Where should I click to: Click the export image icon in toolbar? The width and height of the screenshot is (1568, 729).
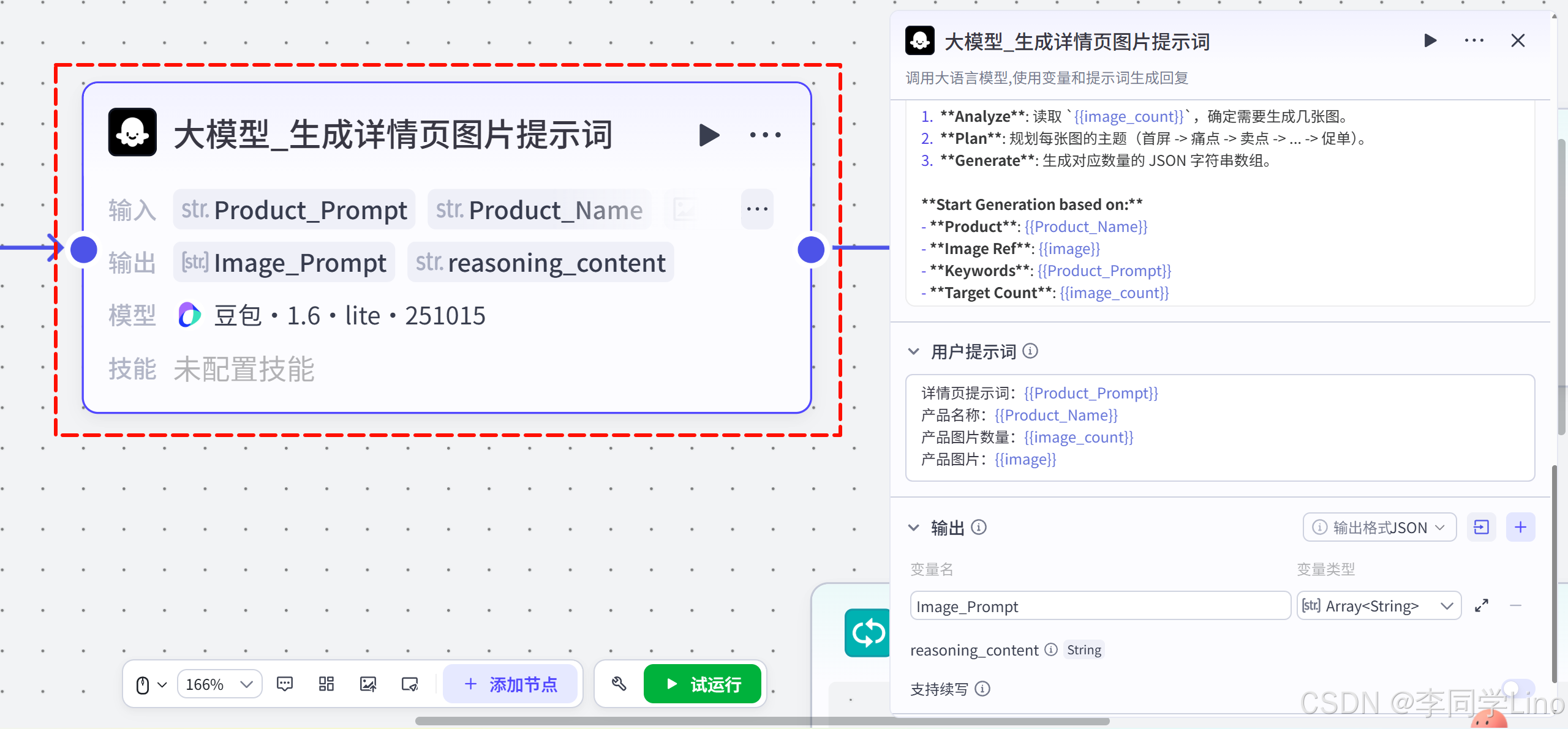click(368, 684)
